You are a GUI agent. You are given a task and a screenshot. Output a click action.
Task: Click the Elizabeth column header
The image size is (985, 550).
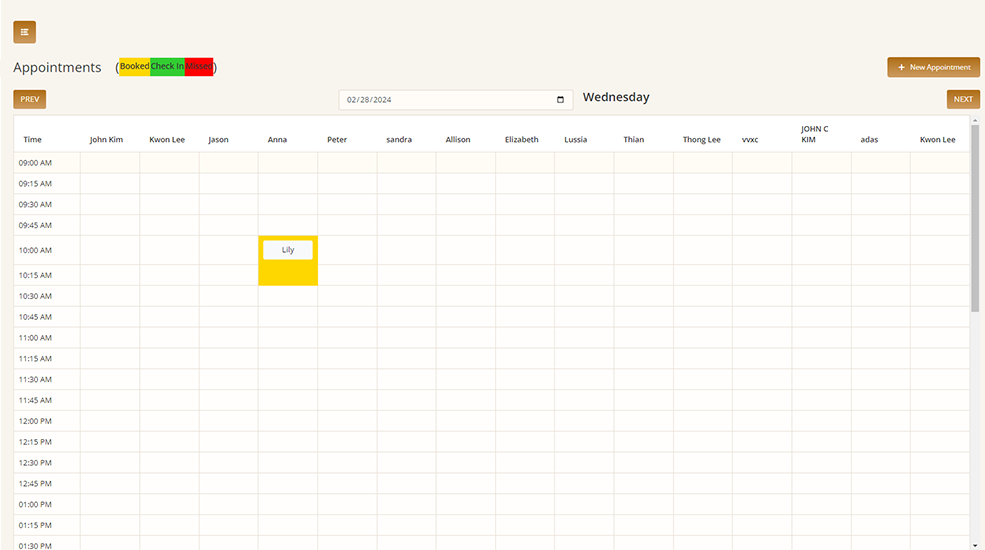521,140
